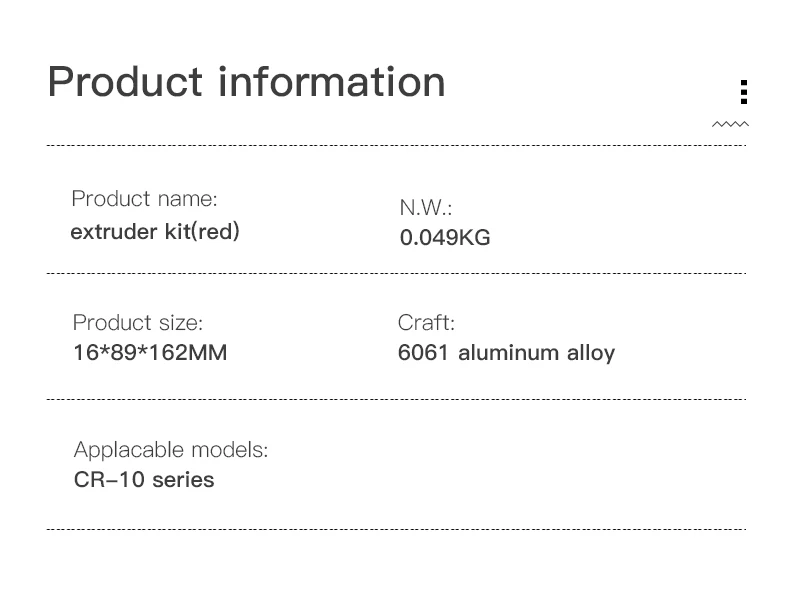
Task: Select the "Product name:" label
Action: tap(144, 199)
